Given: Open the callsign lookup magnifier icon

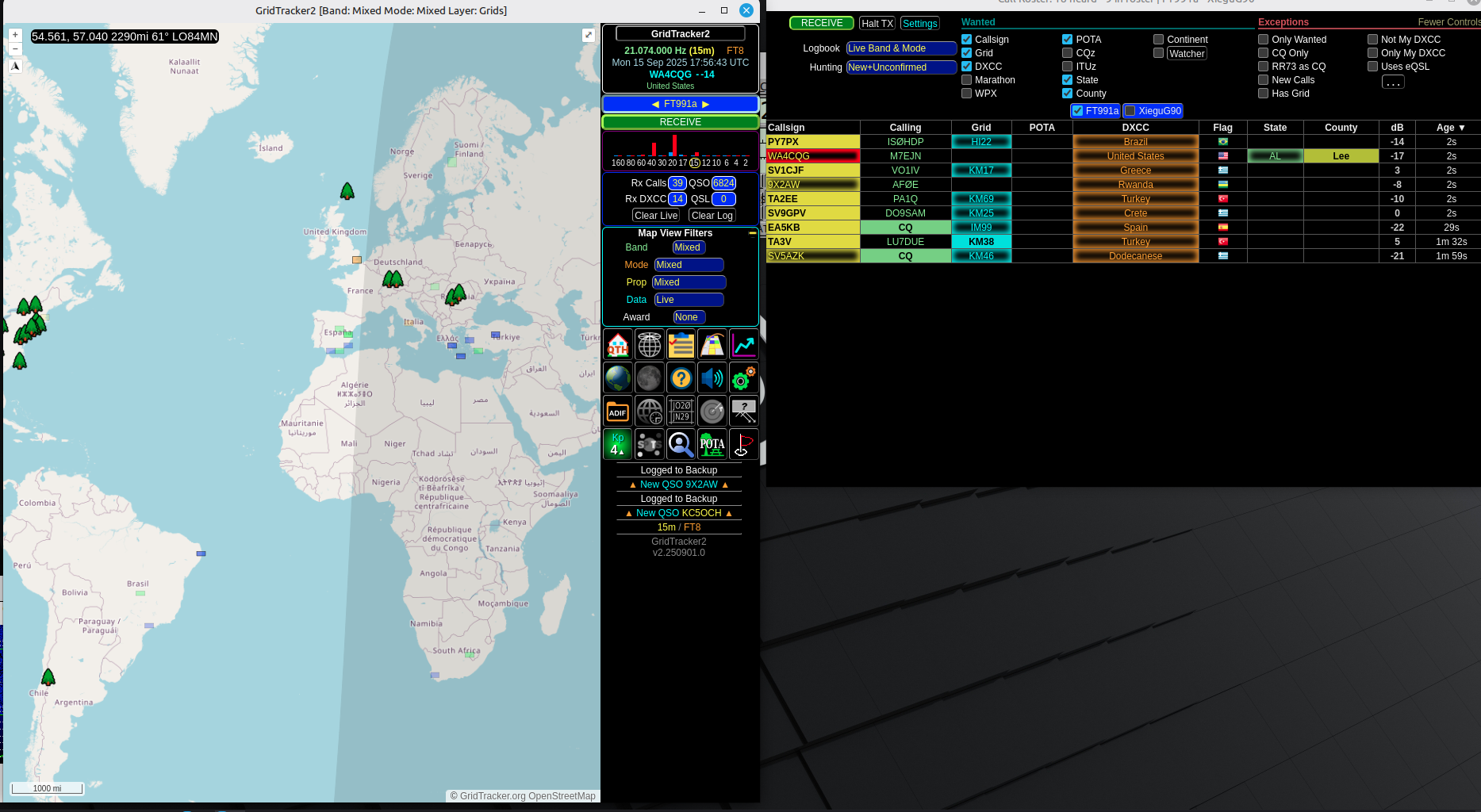Looking at the screenshot, I should pos(681,444).
